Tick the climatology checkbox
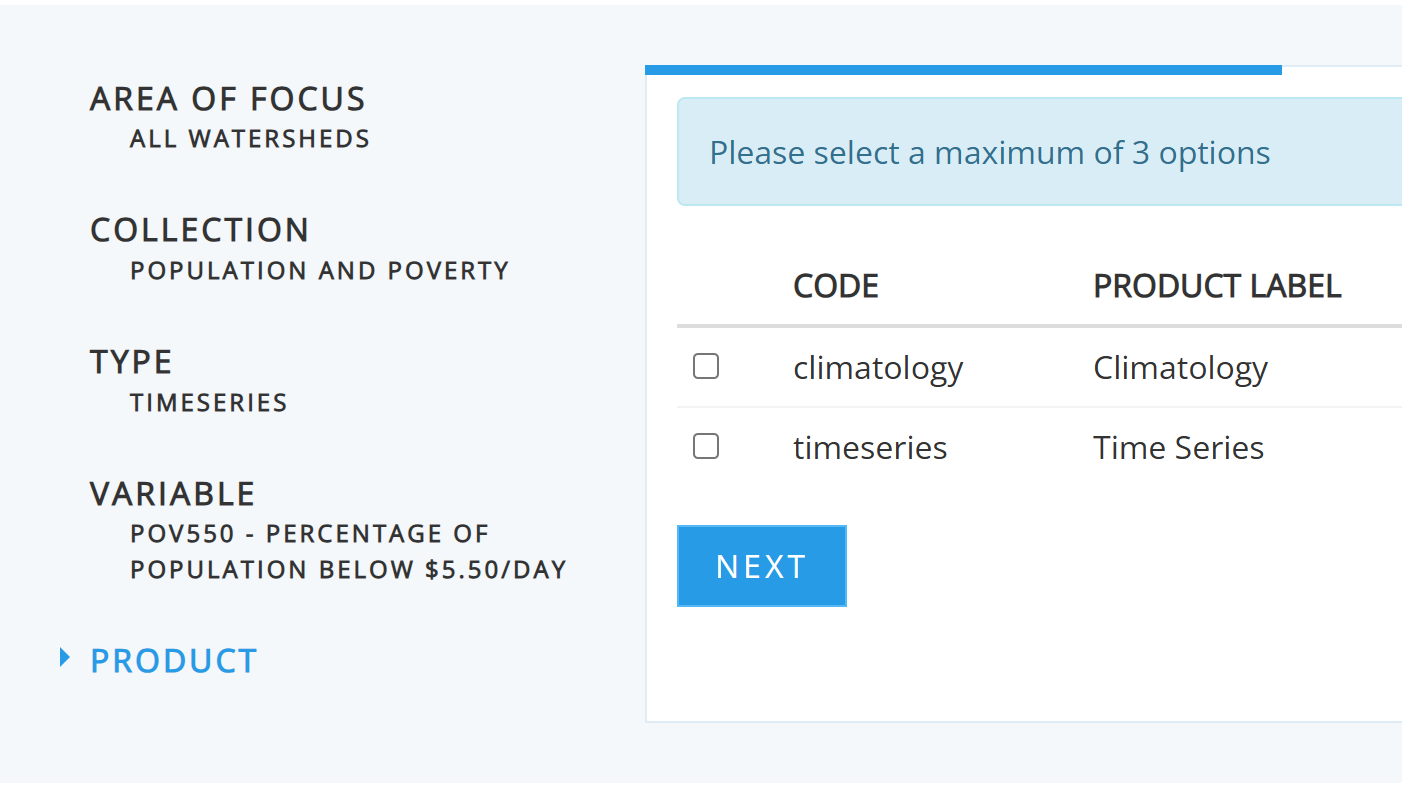This screenshot has height=804, width=1402. 706,367
